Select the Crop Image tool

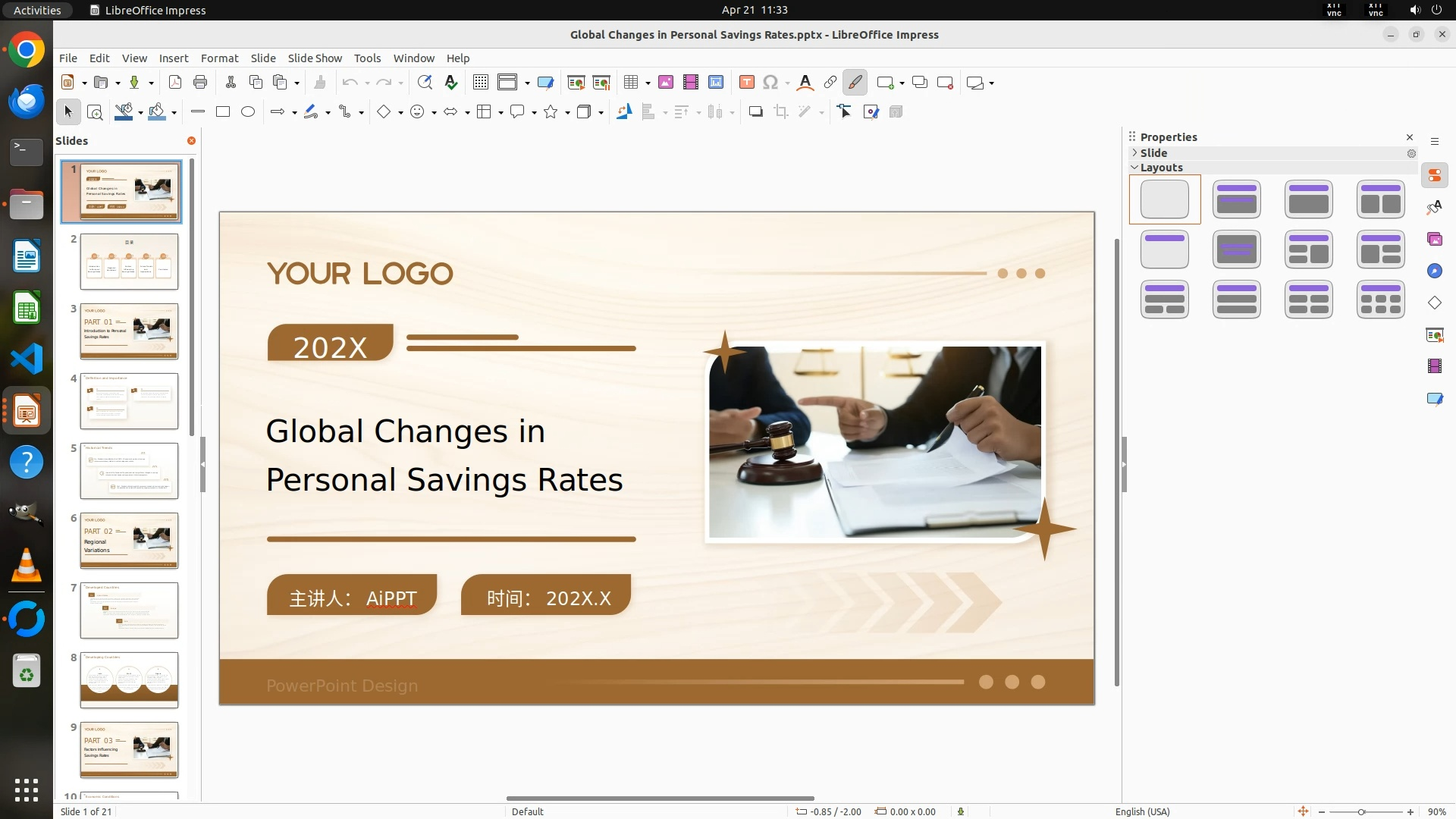click(781, 112)
